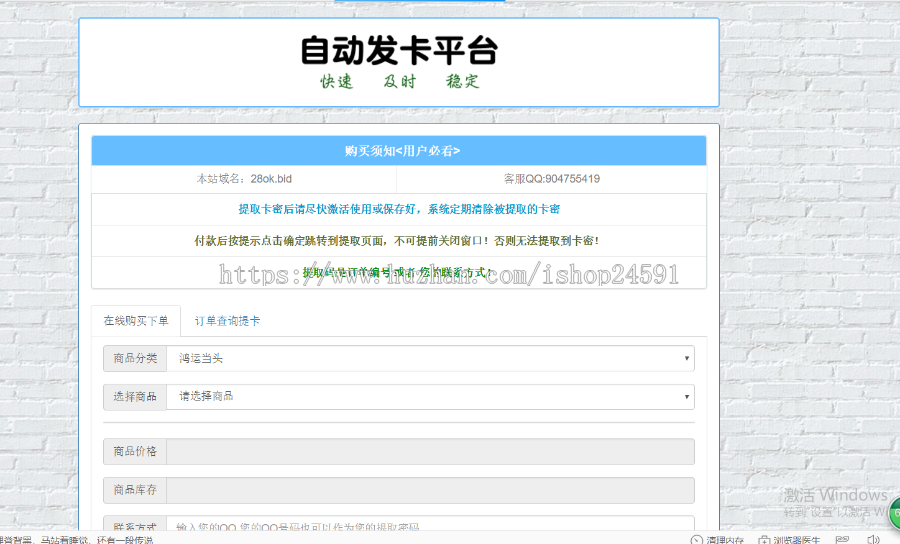900x544 pixels.
Task: Click the 购买须知<用户必看> header
Action: tap(399, 151)
